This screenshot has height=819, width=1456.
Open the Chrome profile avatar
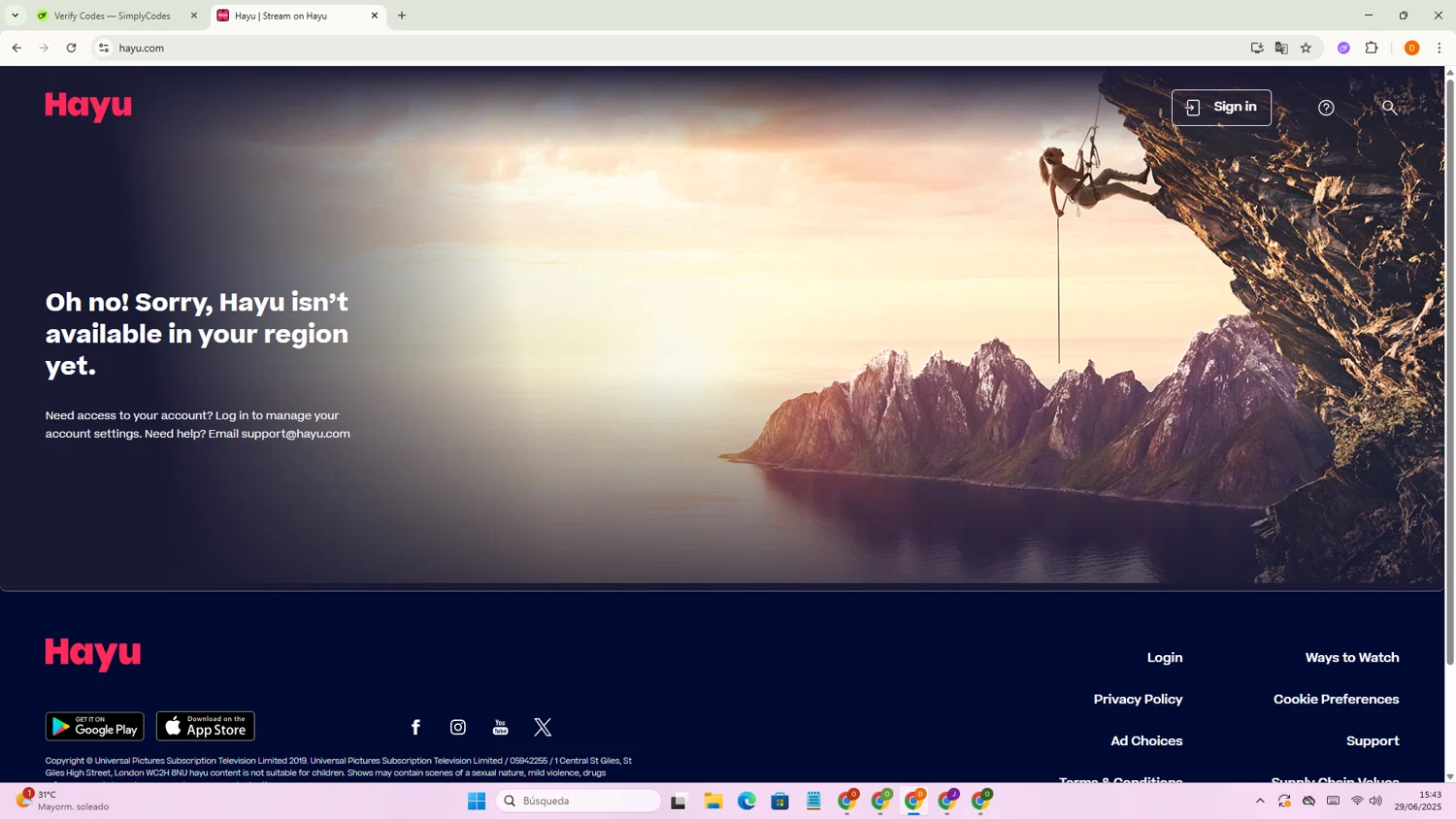1411,48
